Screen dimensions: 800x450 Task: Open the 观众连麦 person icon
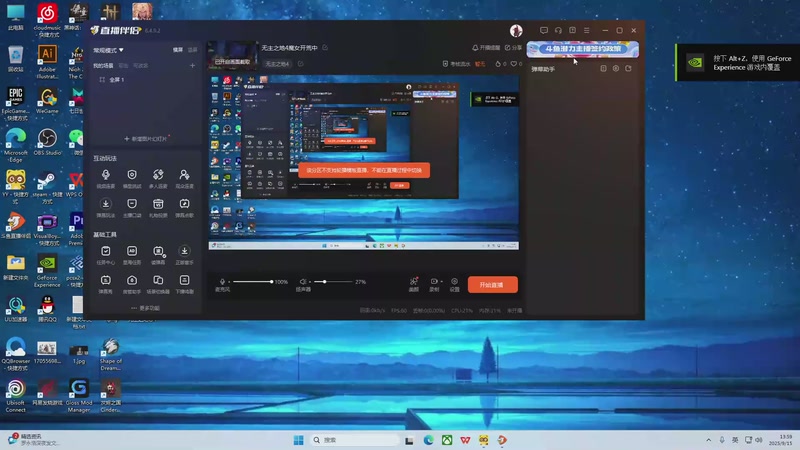184,175
